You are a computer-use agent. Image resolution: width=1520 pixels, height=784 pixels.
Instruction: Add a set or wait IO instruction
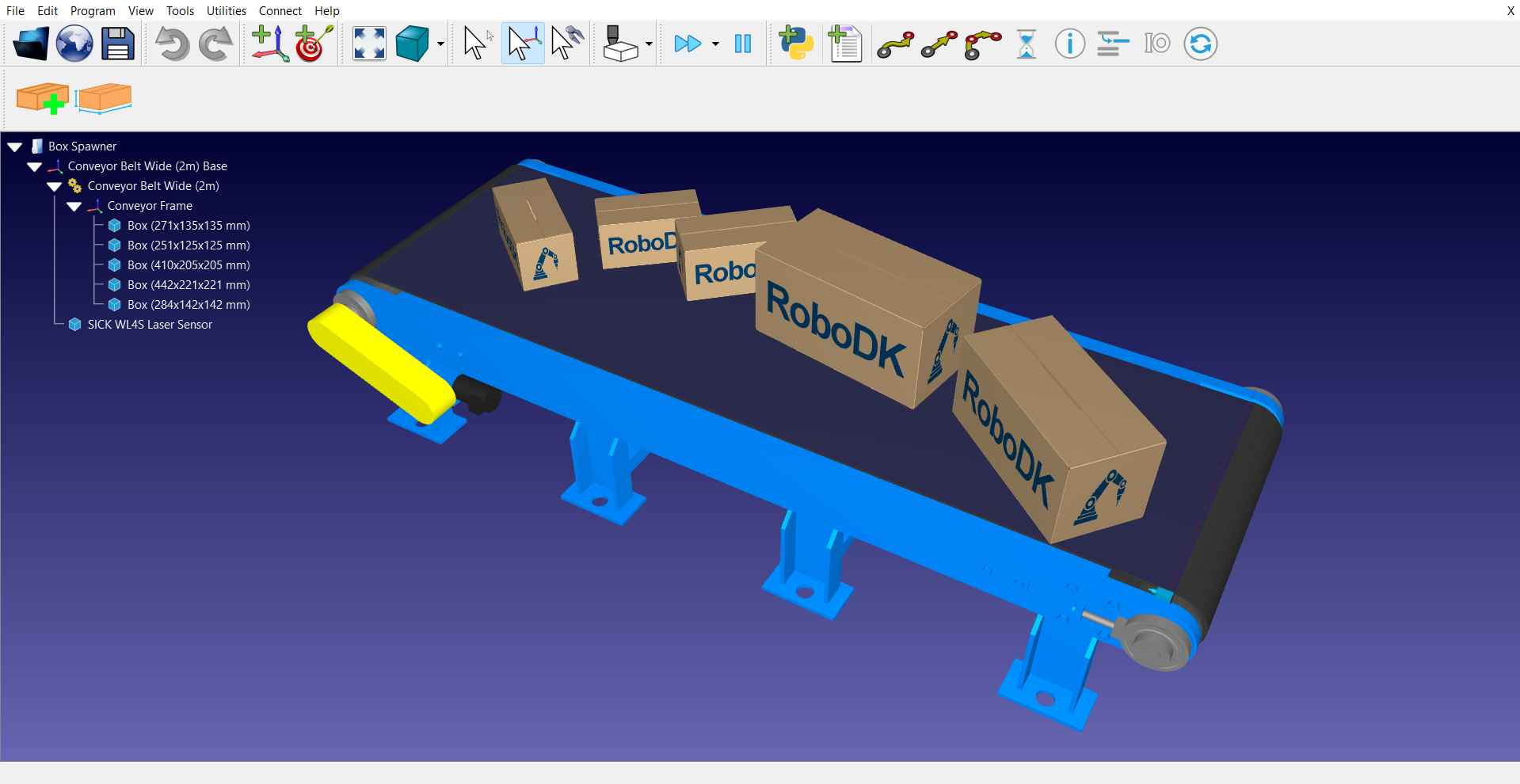click(1157, 44)
